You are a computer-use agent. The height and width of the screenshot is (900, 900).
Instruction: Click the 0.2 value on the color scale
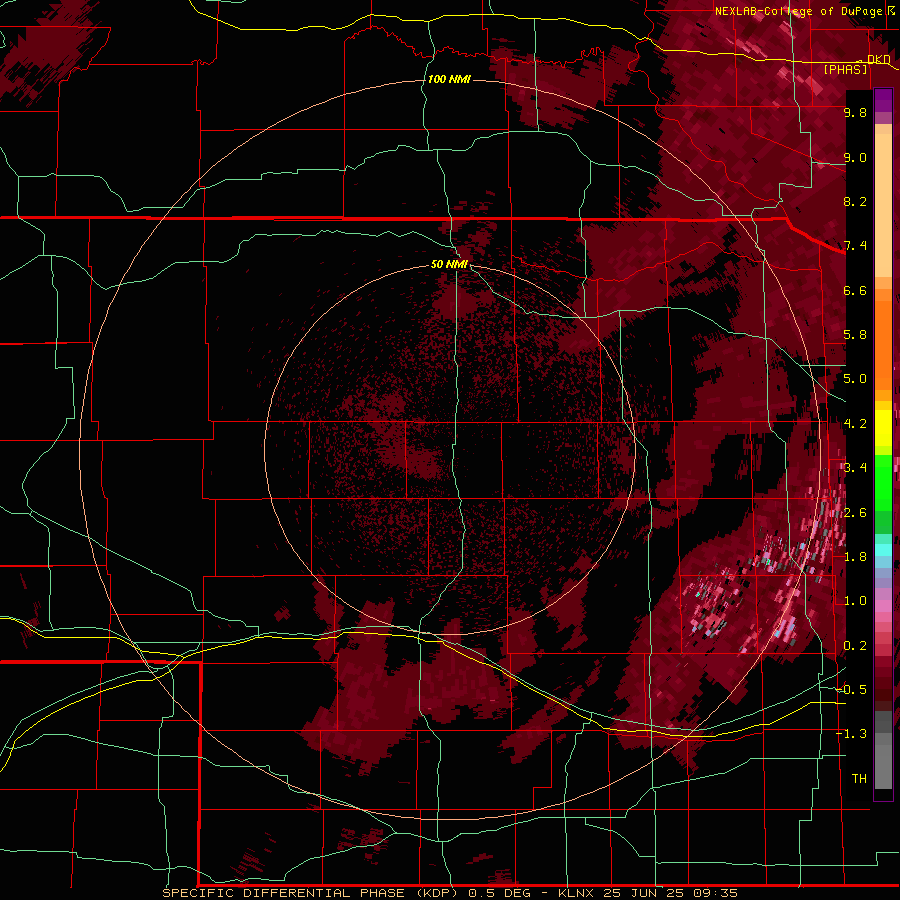[855, 646]
